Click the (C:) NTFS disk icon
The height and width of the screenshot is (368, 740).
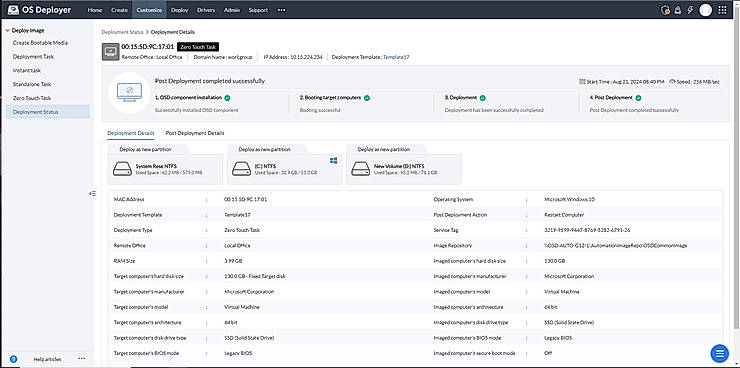(242, 169)
